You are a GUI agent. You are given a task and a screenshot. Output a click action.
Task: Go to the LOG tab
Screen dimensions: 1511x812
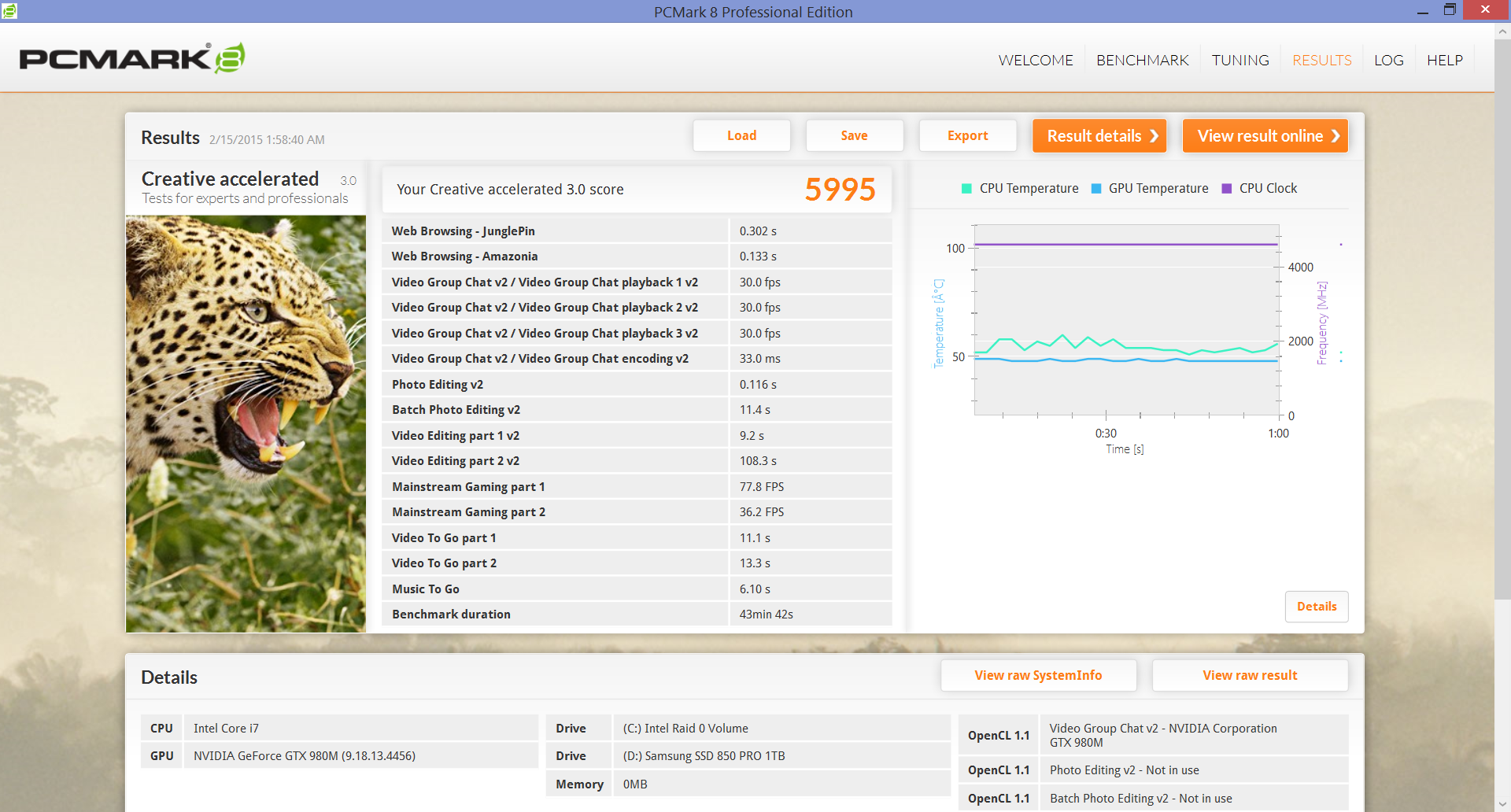coord(1388,61)
